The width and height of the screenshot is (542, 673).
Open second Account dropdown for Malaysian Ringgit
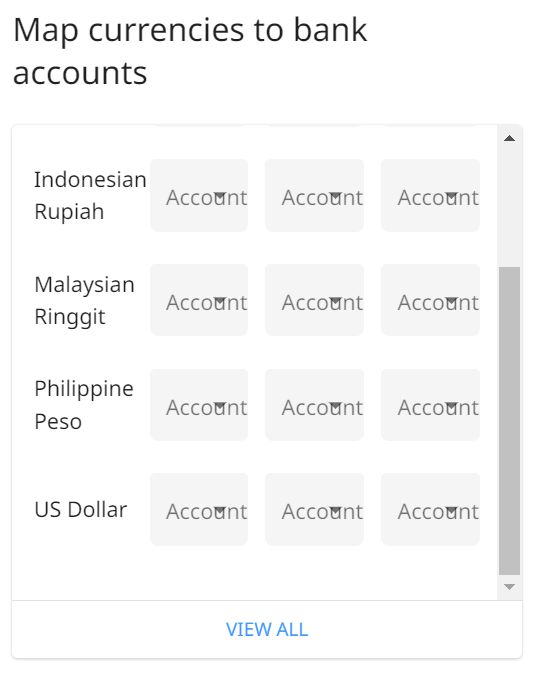[x=315, y=300]
